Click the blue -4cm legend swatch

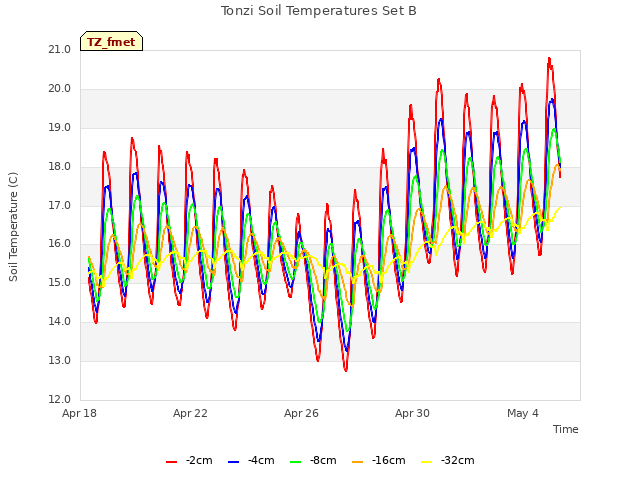click(233, 462)
